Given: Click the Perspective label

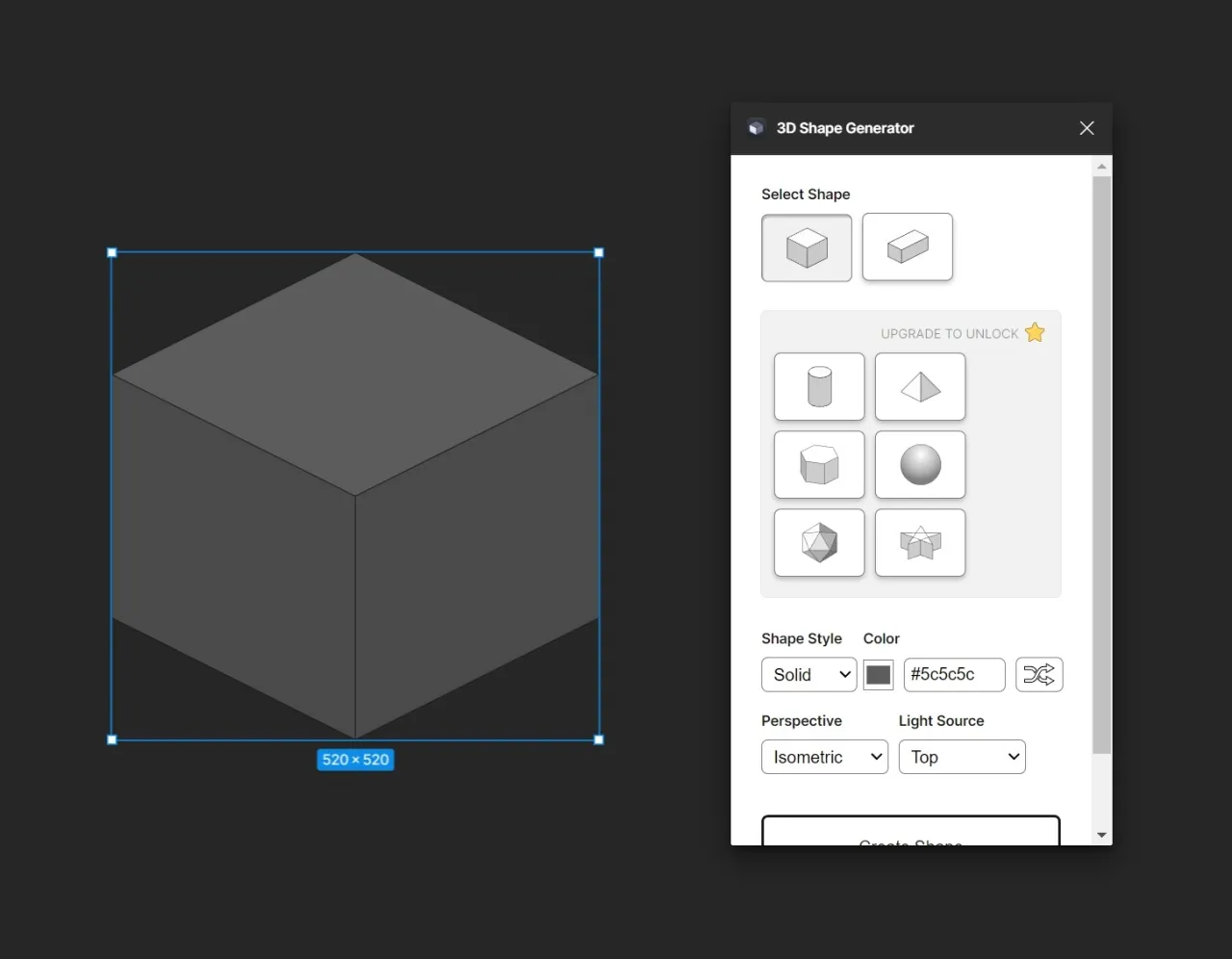Looking at the screenshot, I should coord(802,721).
